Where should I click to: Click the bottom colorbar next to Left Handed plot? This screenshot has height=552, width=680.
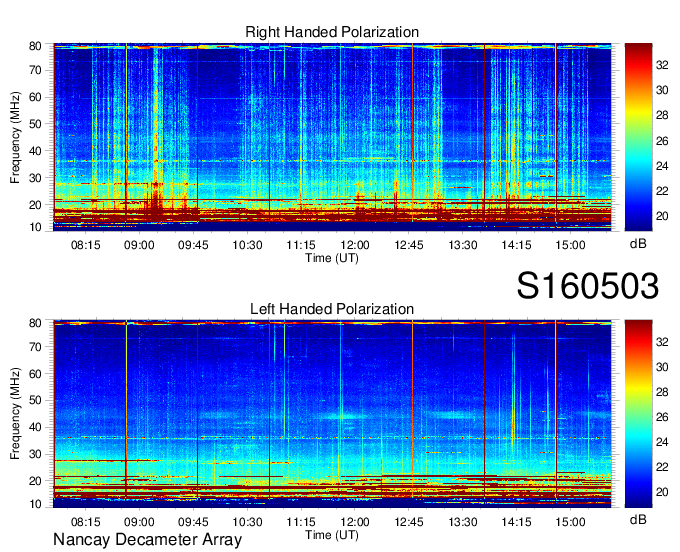[x=638, y=414]
